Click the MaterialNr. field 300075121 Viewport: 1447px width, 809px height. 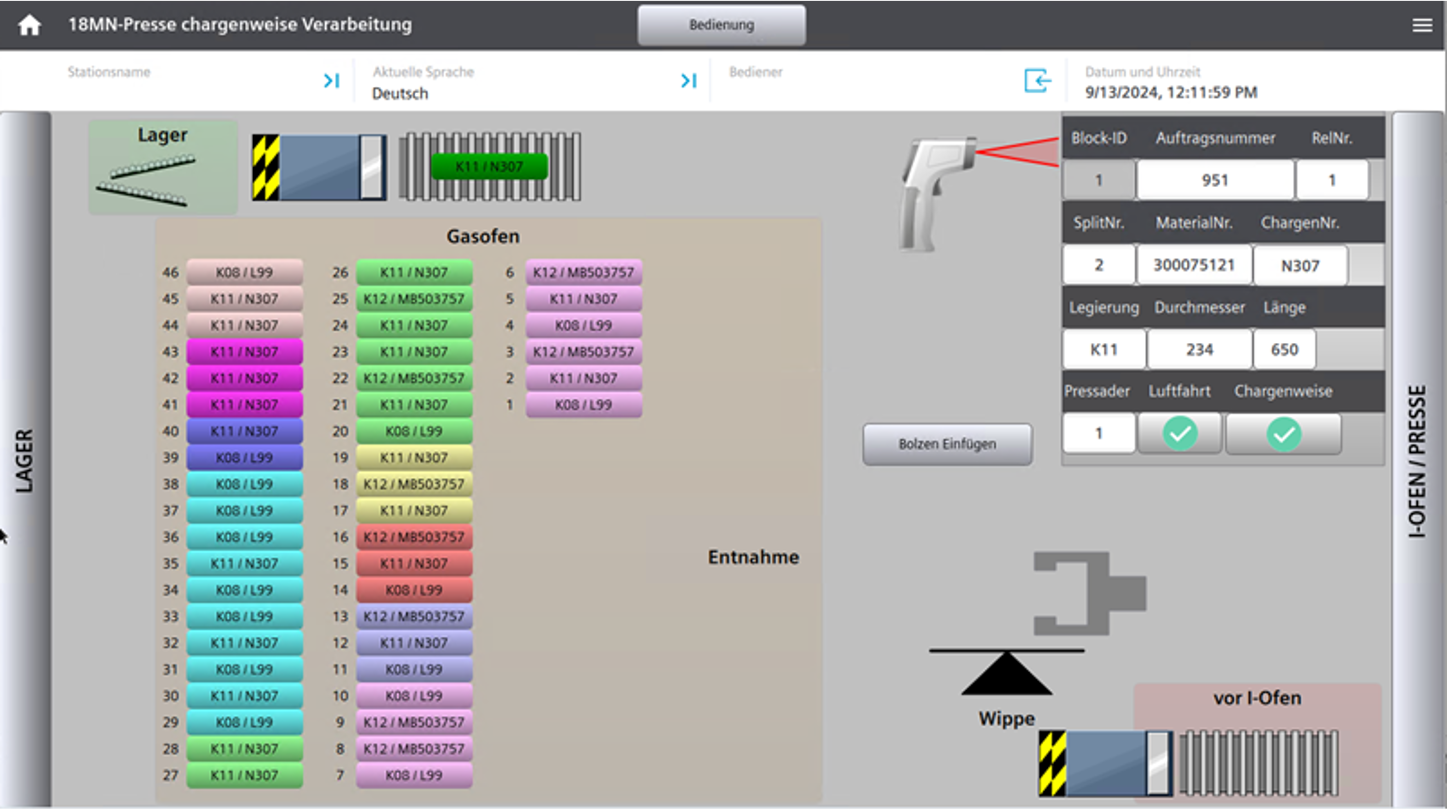click(1193, 265)
